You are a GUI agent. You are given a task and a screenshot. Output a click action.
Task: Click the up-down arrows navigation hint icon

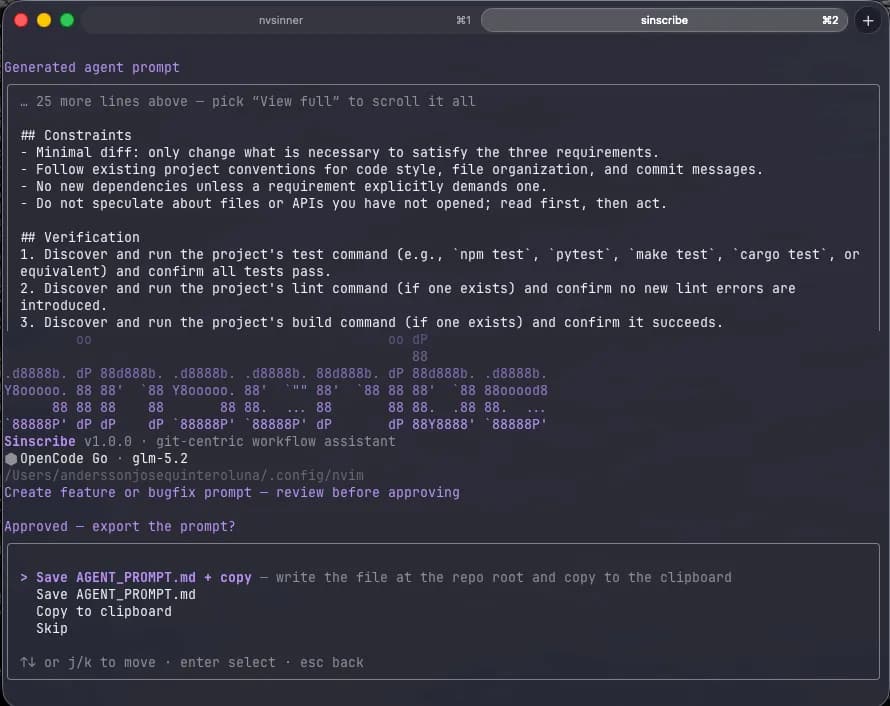(28, 662)
